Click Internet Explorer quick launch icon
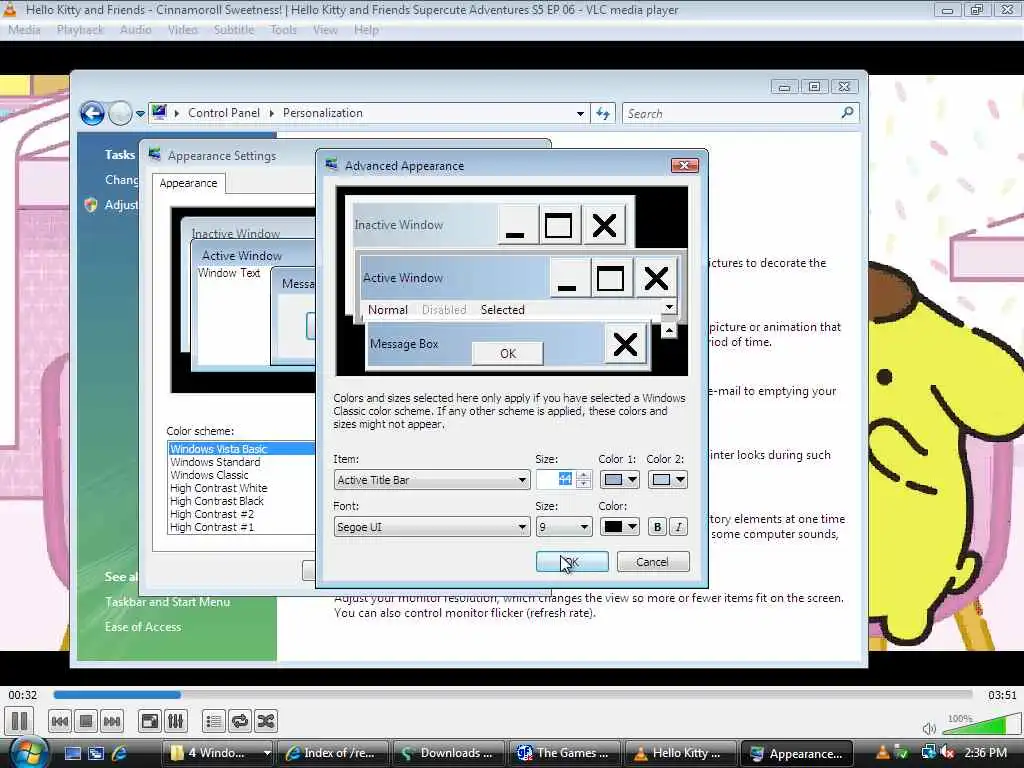 pyautogui.click(x=120, y=753)
